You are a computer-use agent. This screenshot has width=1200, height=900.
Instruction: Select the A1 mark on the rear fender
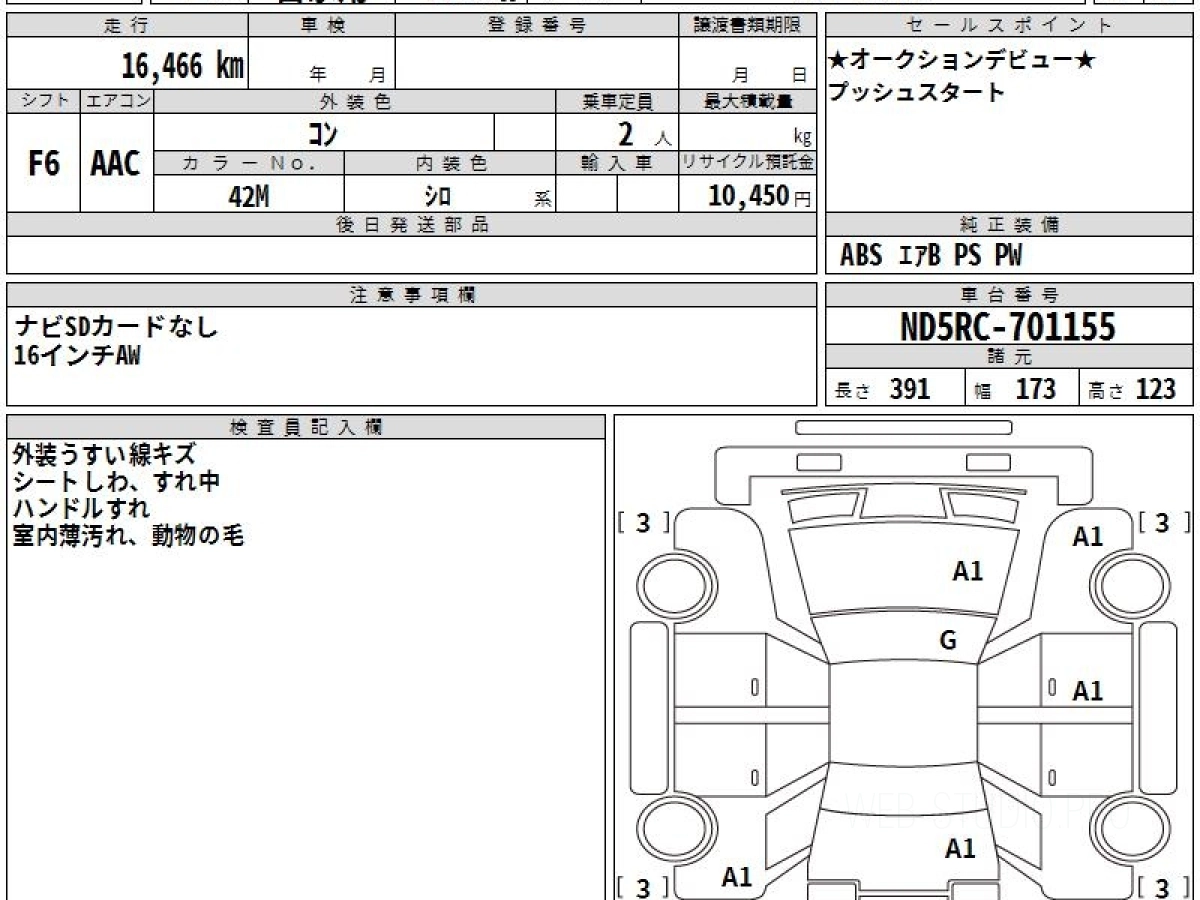(737, 878)
